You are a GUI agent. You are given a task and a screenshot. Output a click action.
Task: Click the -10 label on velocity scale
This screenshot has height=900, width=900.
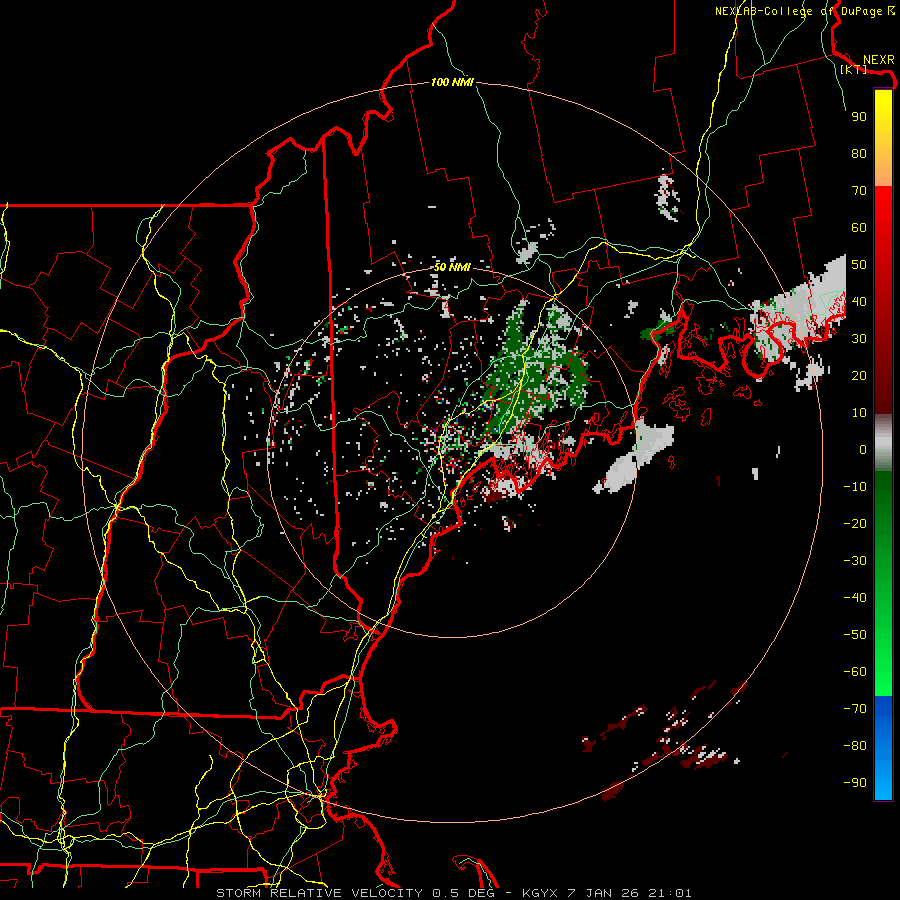855,487
